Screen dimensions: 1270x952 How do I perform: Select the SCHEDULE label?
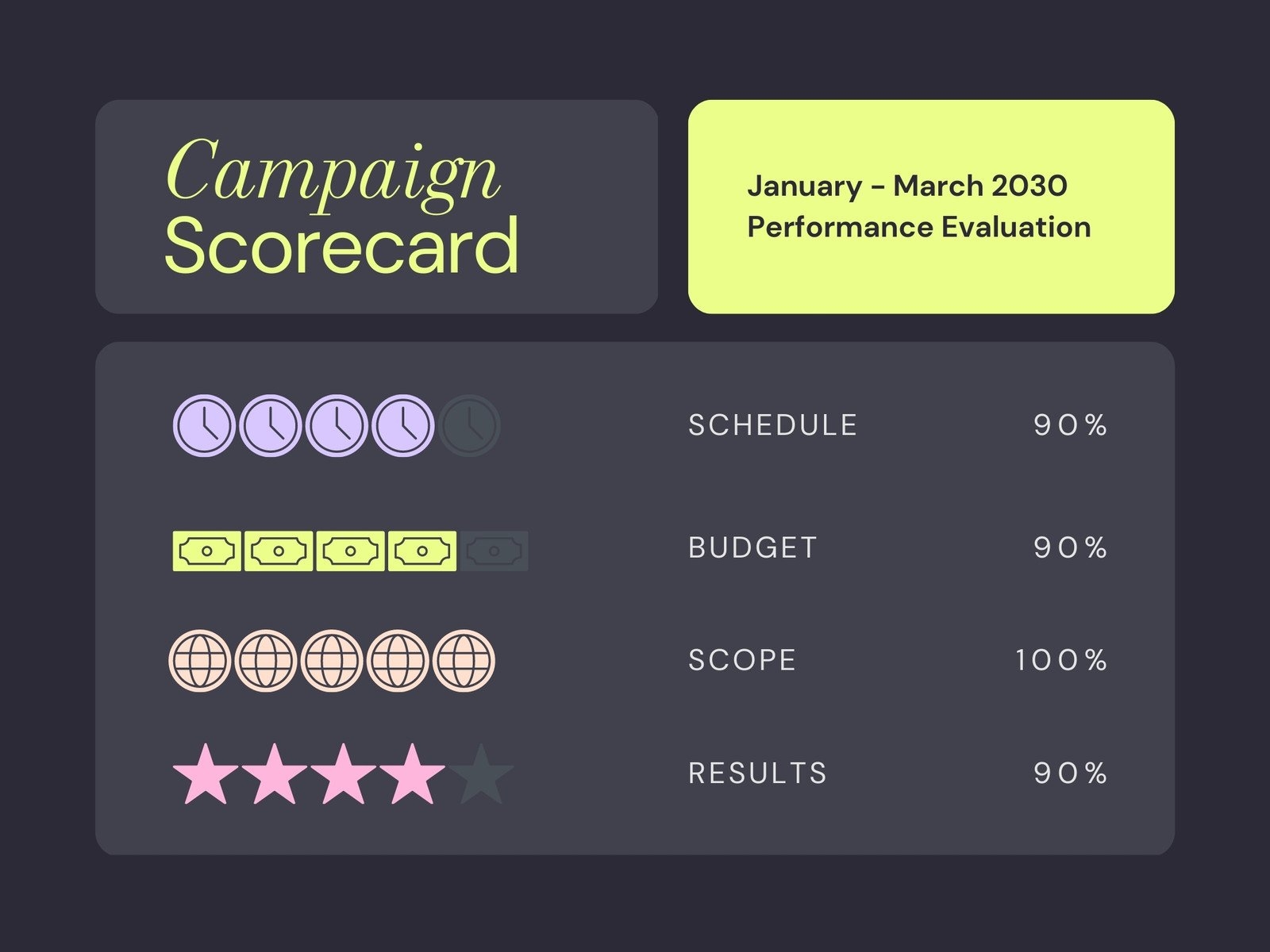point(772,425)
